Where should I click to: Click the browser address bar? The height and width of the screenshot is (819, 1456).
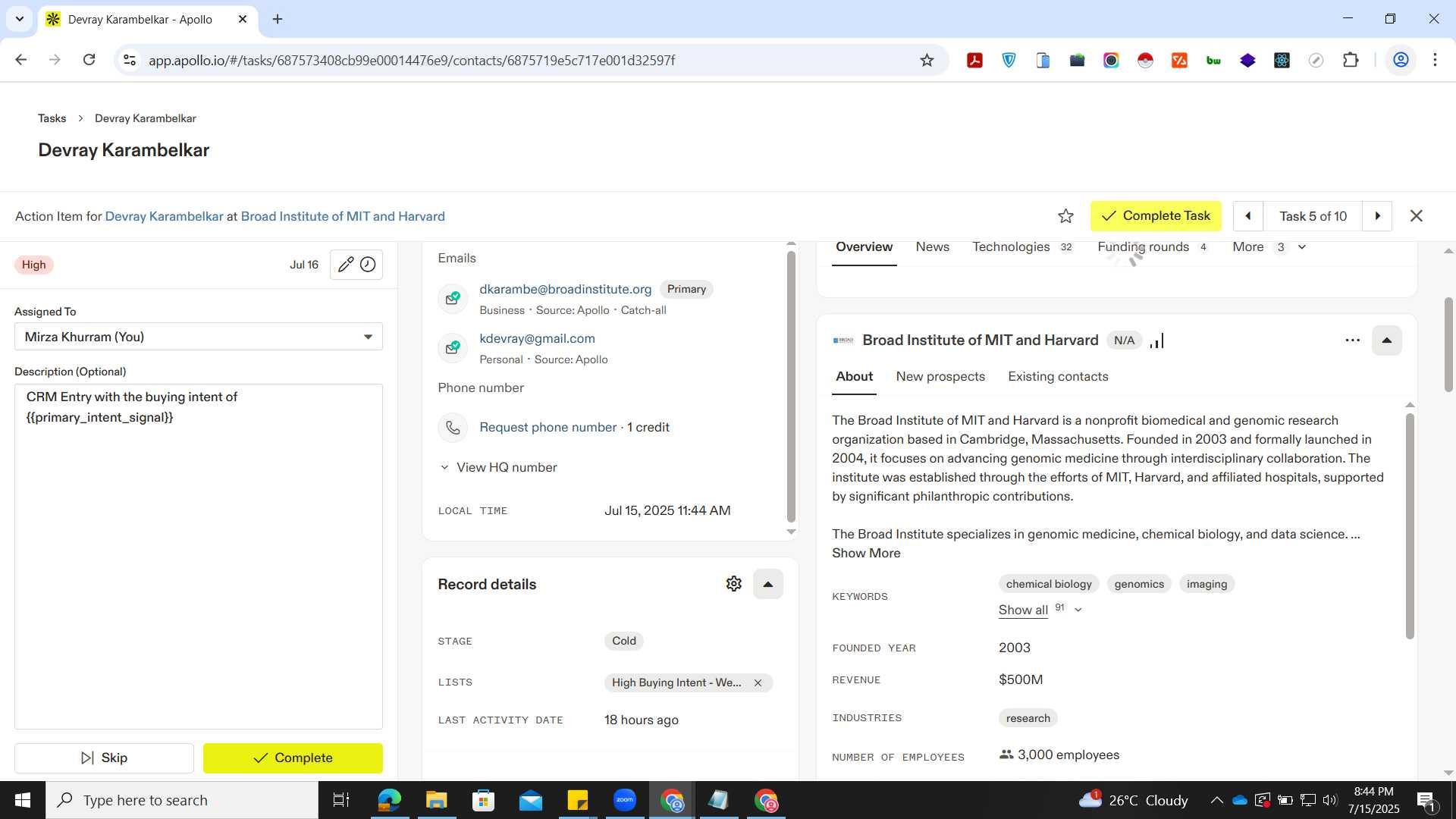tap(531, 61)
